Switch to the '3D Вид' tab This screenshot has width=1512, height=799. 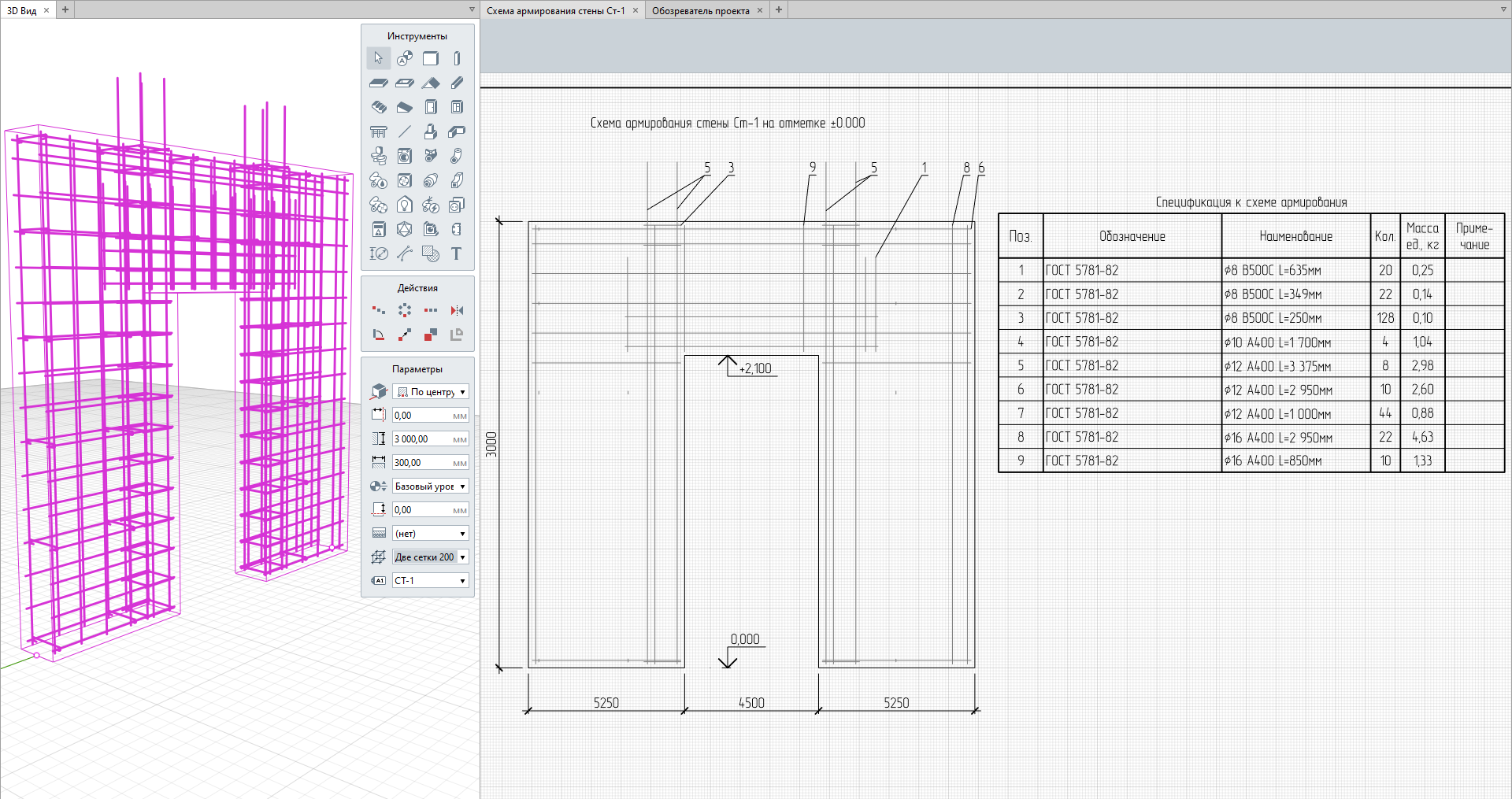pyautogui.click(x=22, y=10)
